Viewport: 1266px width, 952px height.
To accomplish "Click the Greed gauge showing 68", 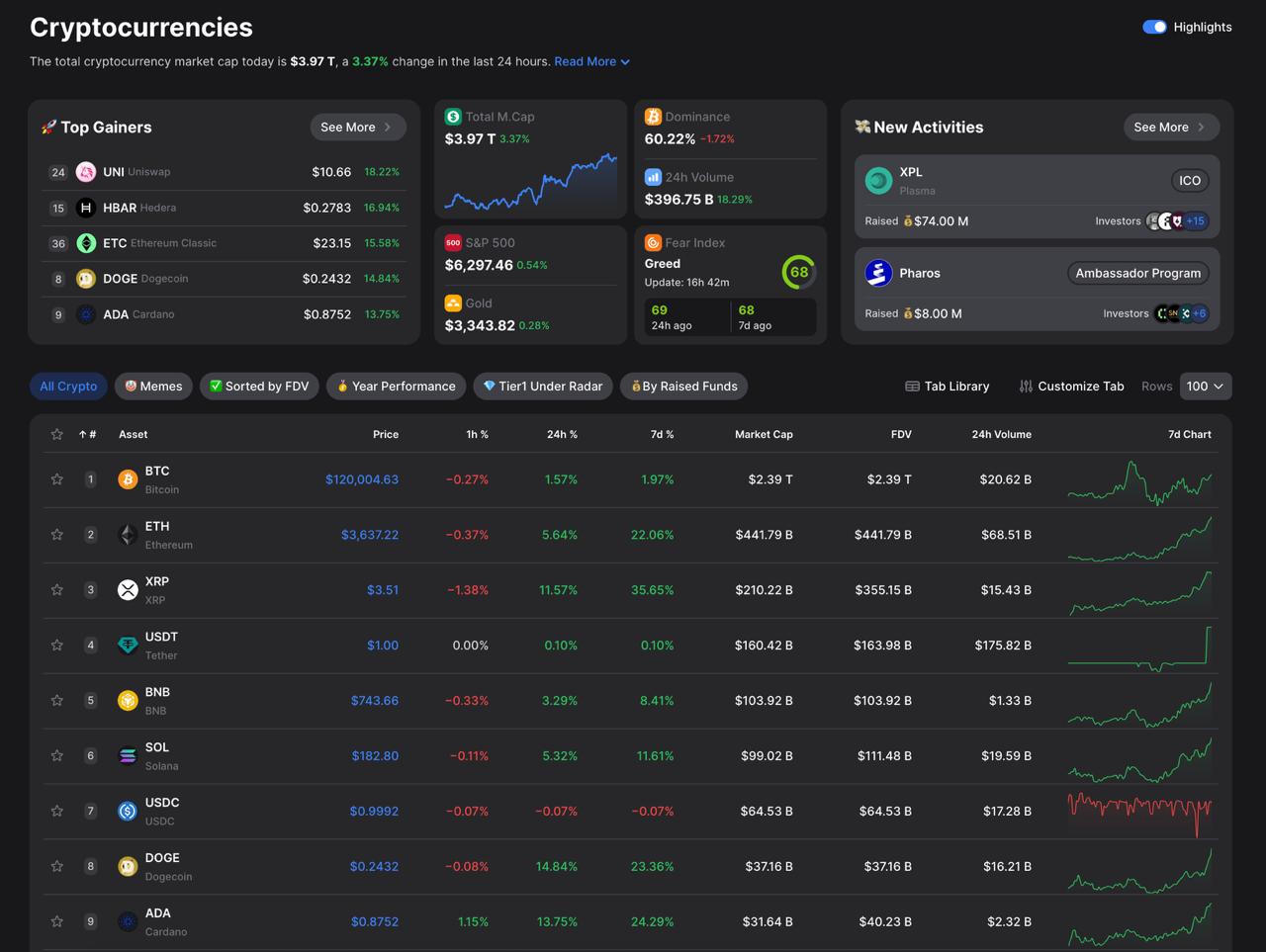I will click(x=799, y=272).
